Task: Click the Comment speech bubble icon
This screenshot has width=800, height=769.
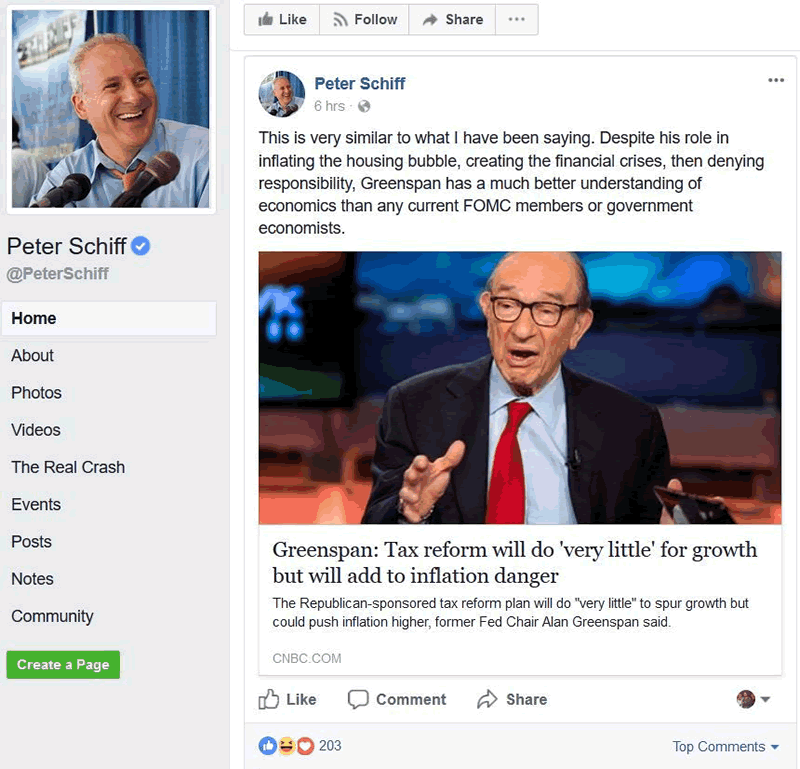Action: click(358, 699)
